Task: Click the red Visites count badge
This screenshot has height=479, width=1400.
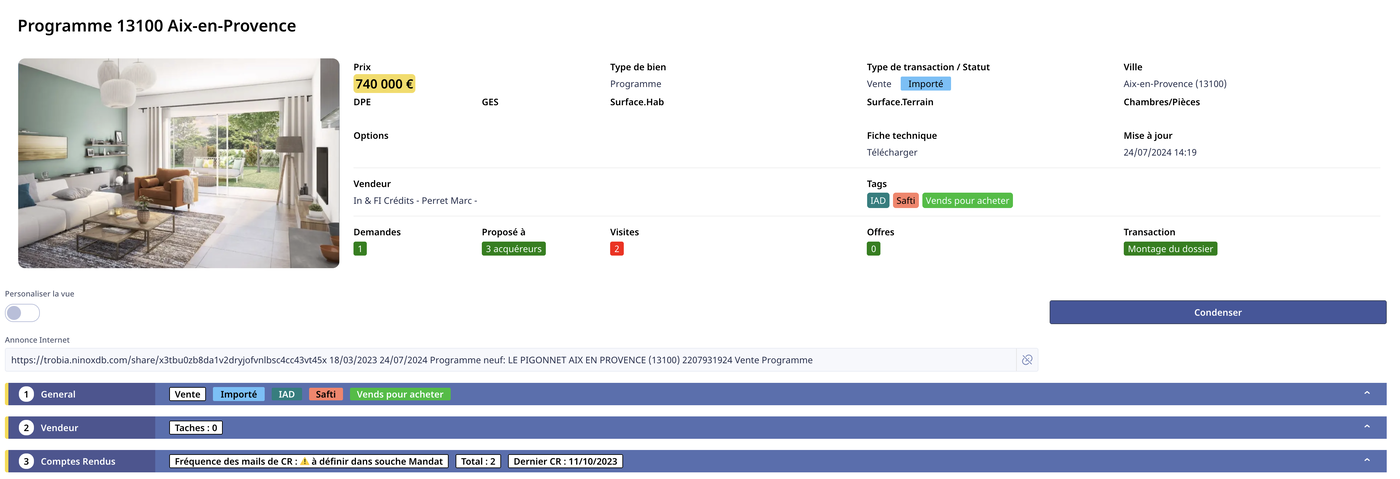Action: 617,249
